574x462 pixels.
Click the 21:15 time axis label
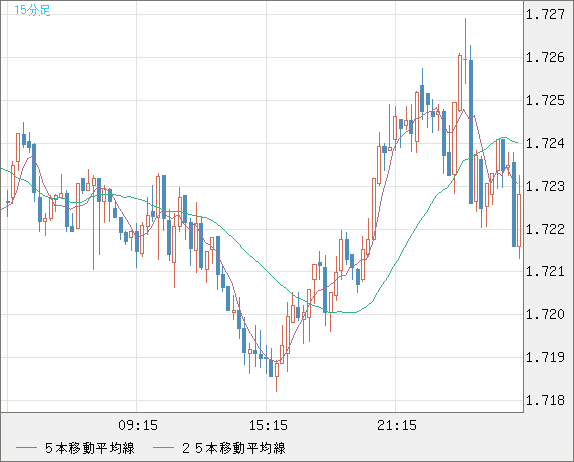pos(397,425)
